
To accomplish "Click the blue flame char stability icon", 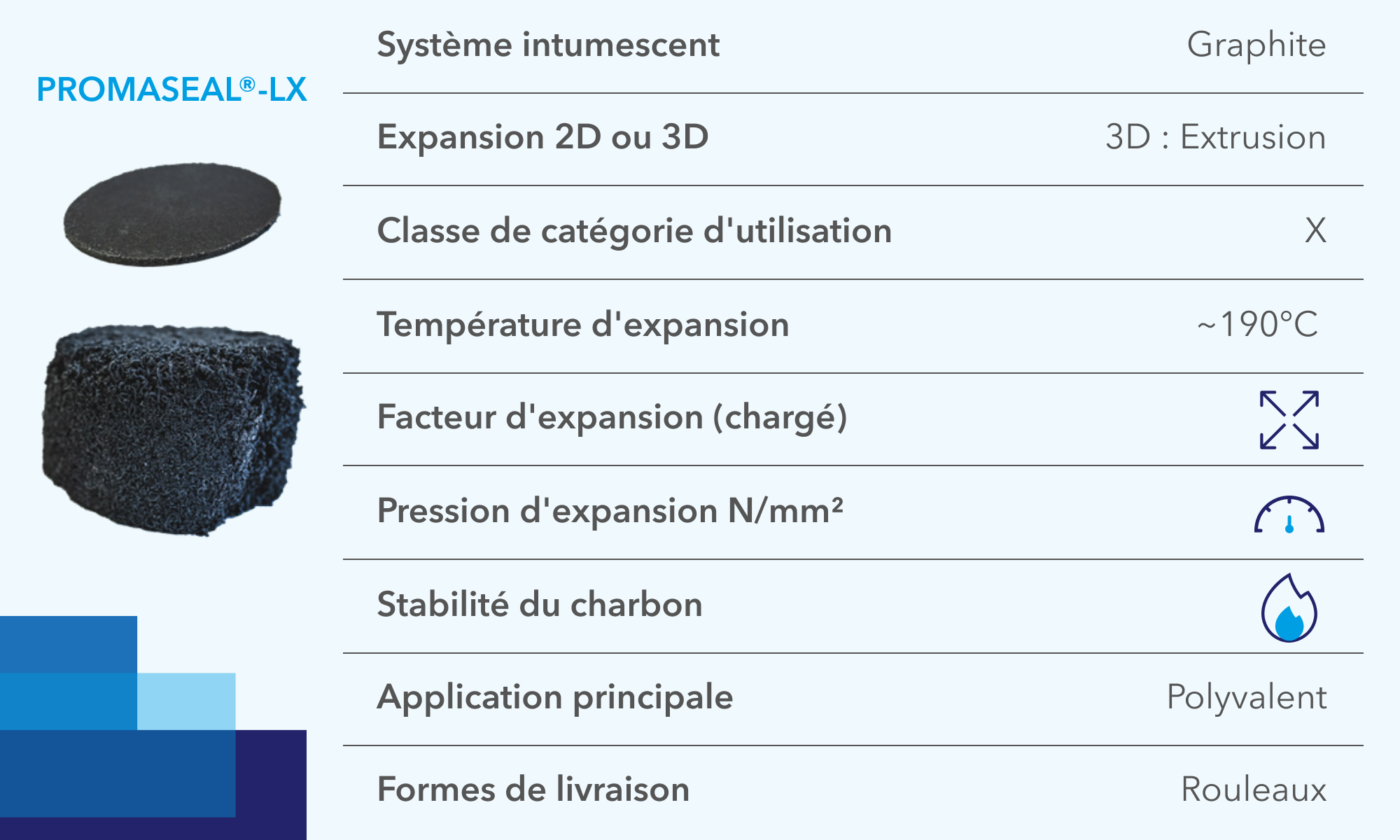I will 1289,608.
